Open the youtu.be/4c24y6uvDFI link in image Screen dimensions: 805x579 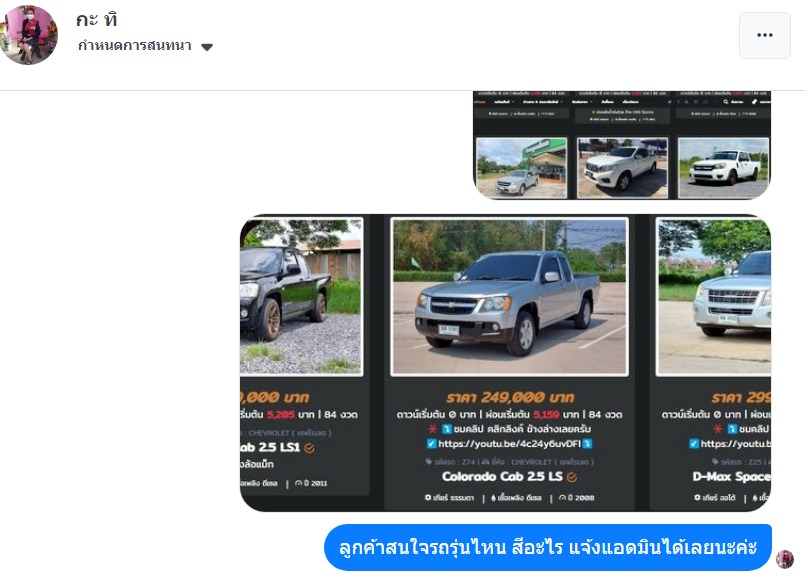pyautogui.click(x=509, y=443)
